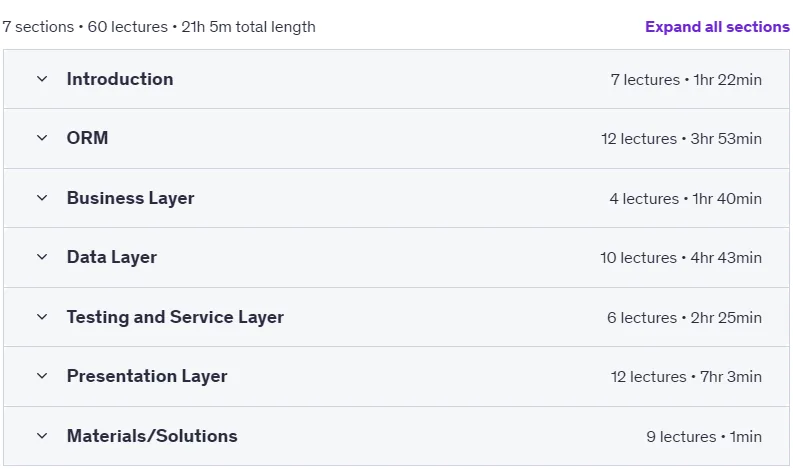The image size is (793, 469).
Task: Select the Materials/Solutions heading
Action: tap(152, 436)
